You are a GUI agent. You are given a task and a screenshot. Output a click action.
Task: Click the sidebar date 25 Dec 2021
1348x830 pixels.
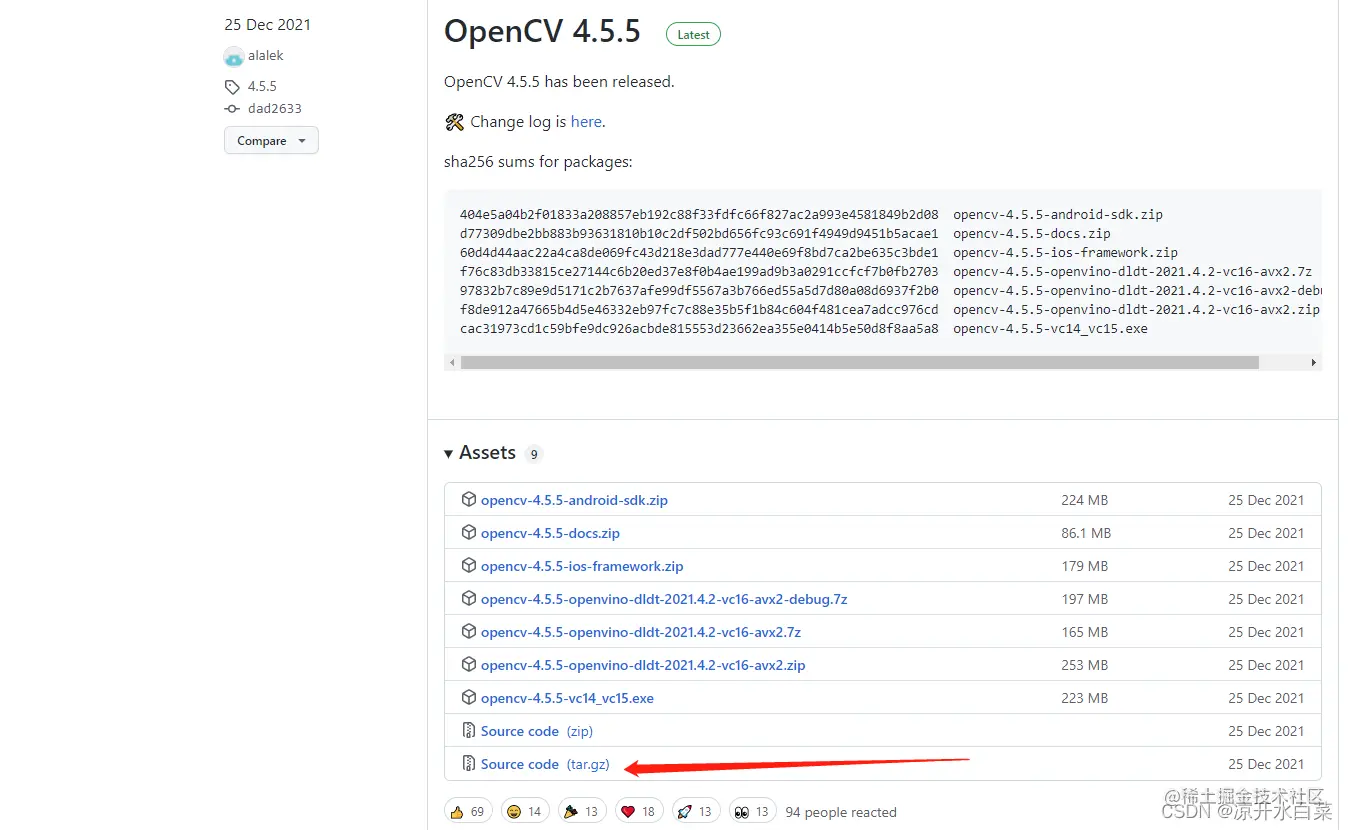pyautogui.click(x=267, y=24)
